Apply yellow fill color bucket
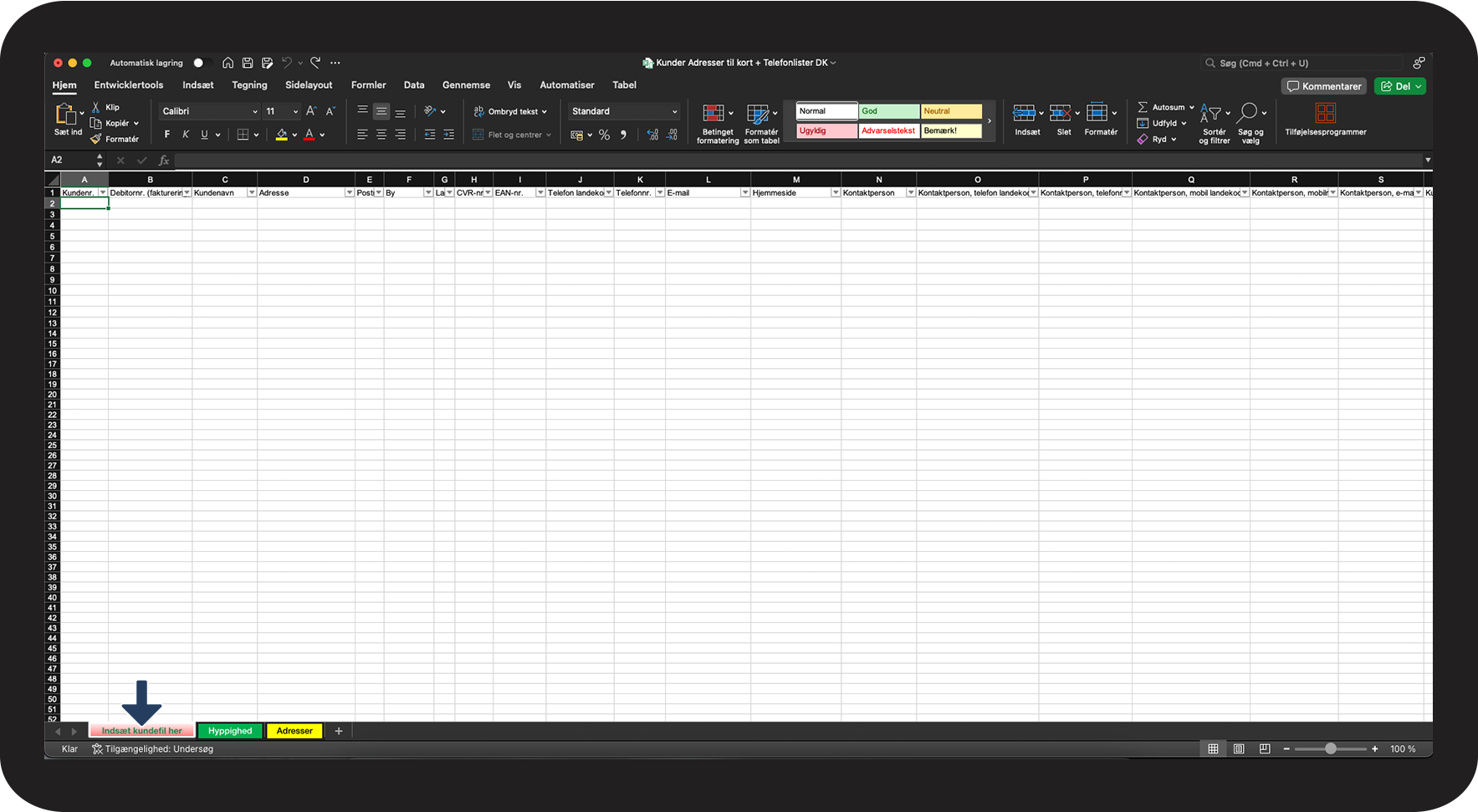The image size is (1478, 812). 282,135
